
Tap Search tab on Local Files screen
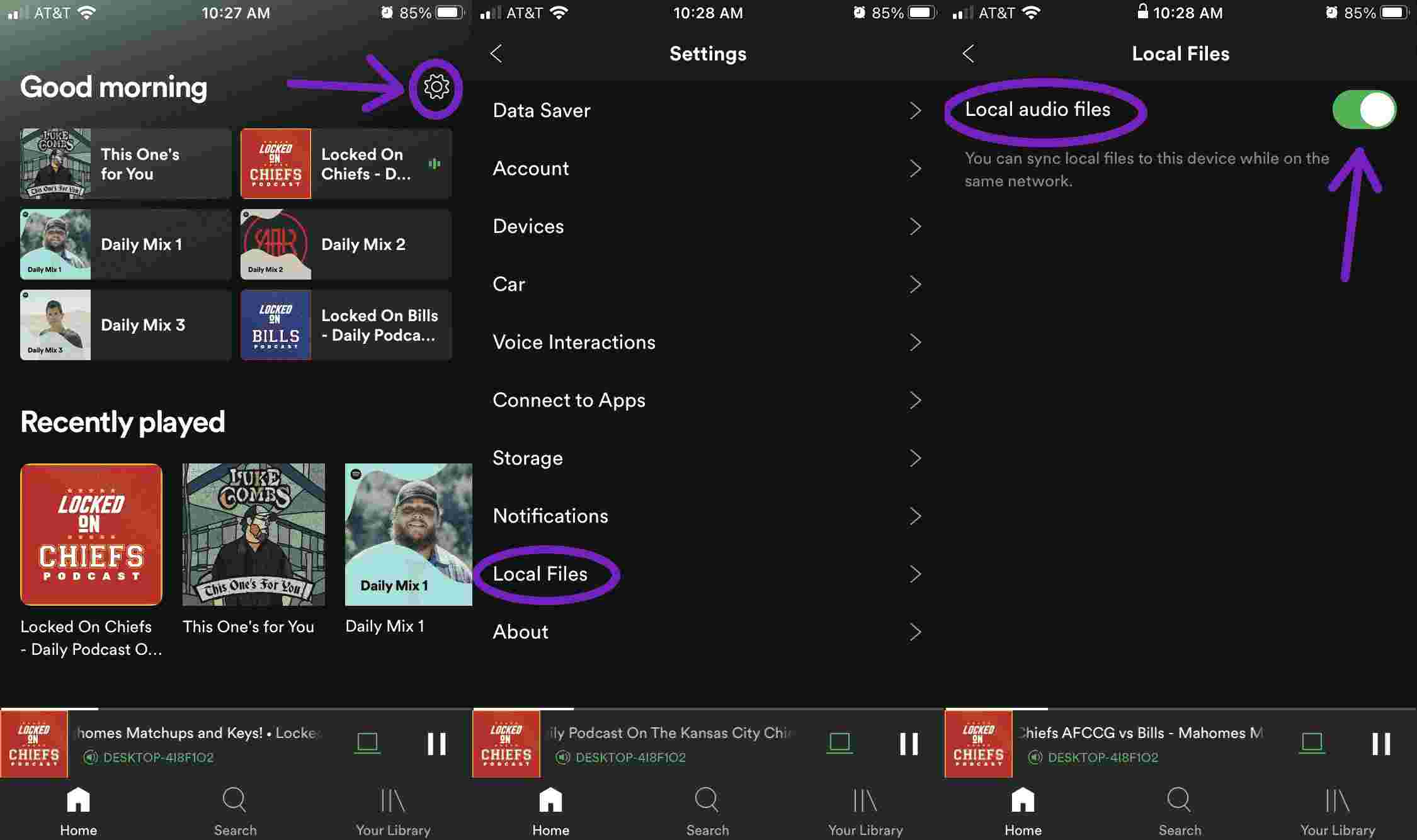coord(1180,812)
